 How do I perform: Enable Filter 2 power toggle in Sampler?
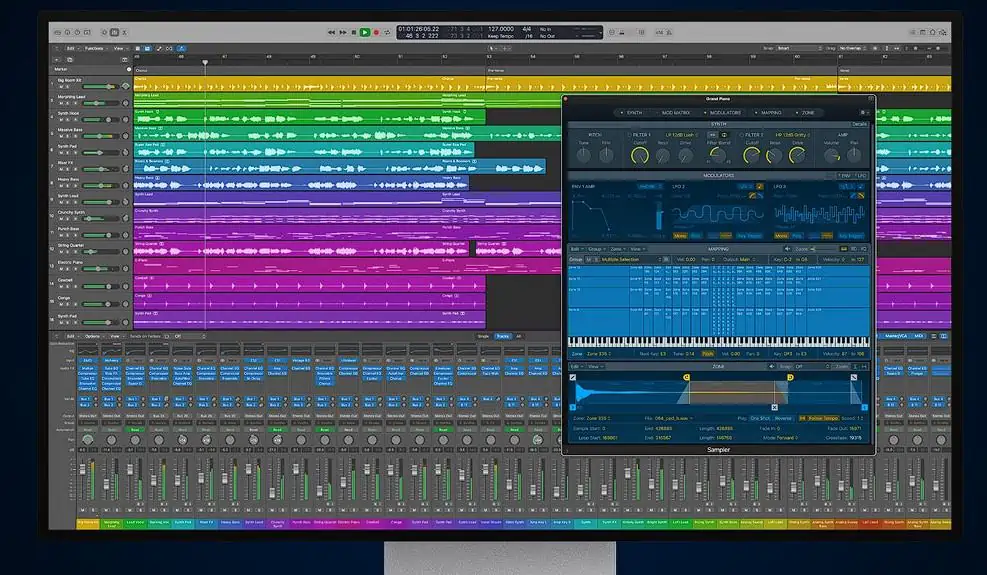742,135
